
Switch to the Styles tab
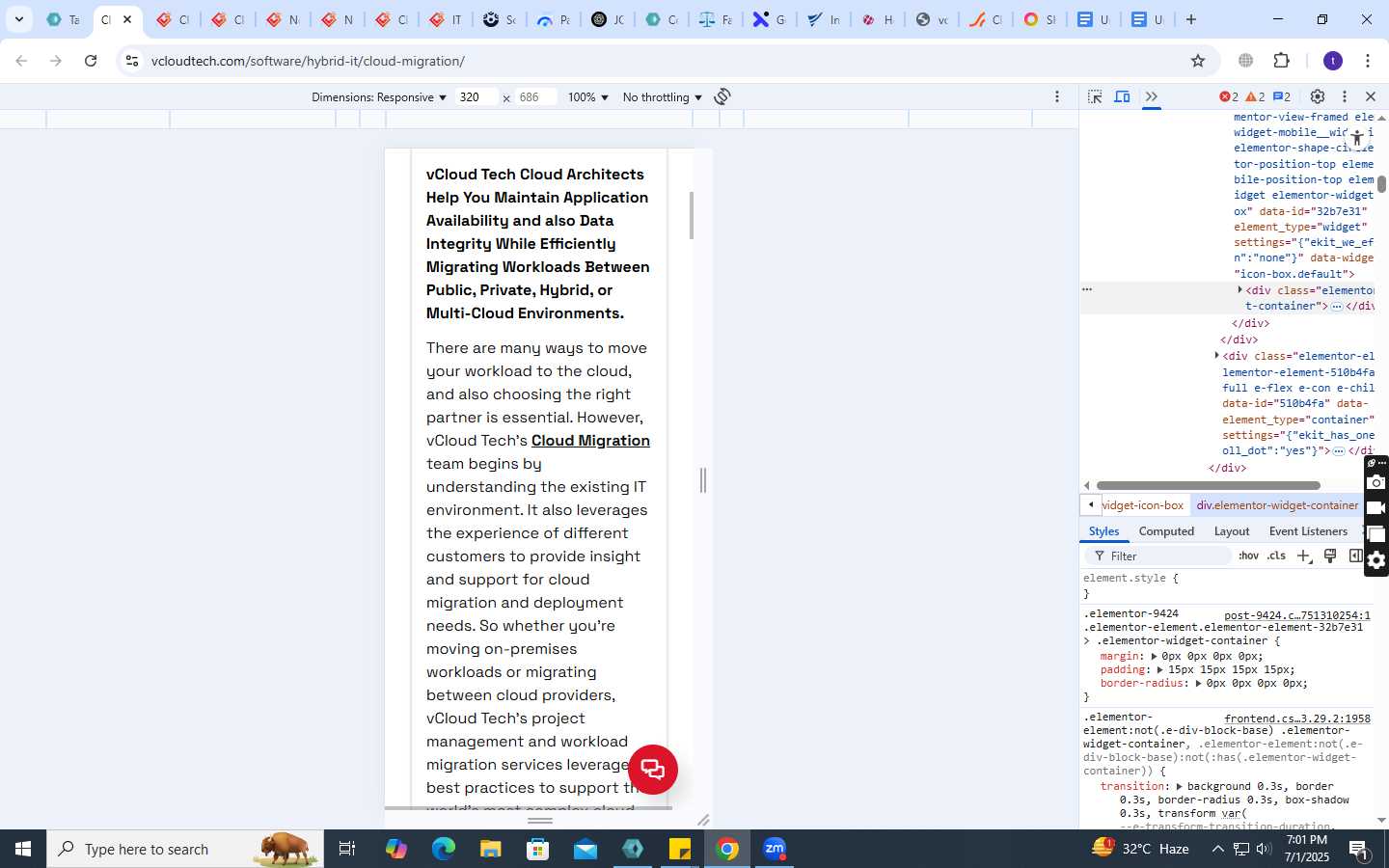[1103, 531]
